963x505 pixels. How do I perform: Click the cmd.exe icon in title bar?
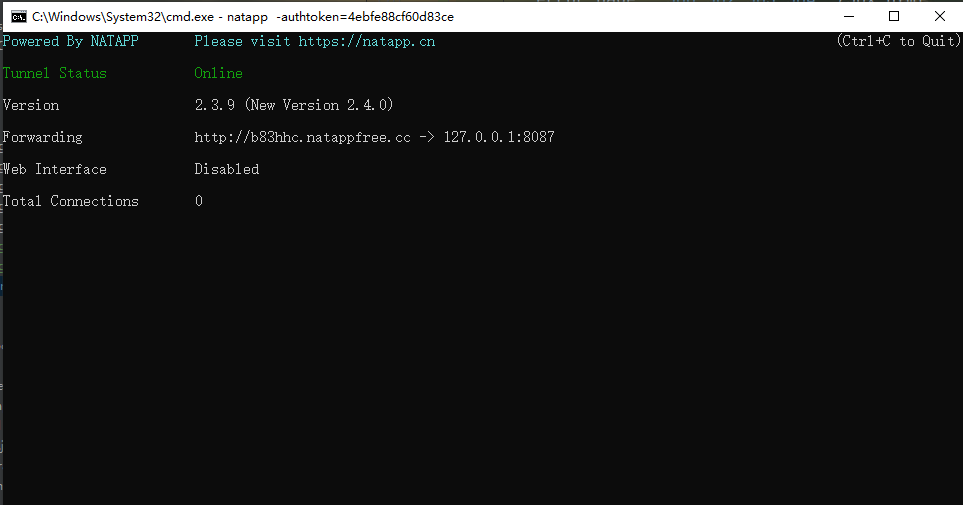18,17
